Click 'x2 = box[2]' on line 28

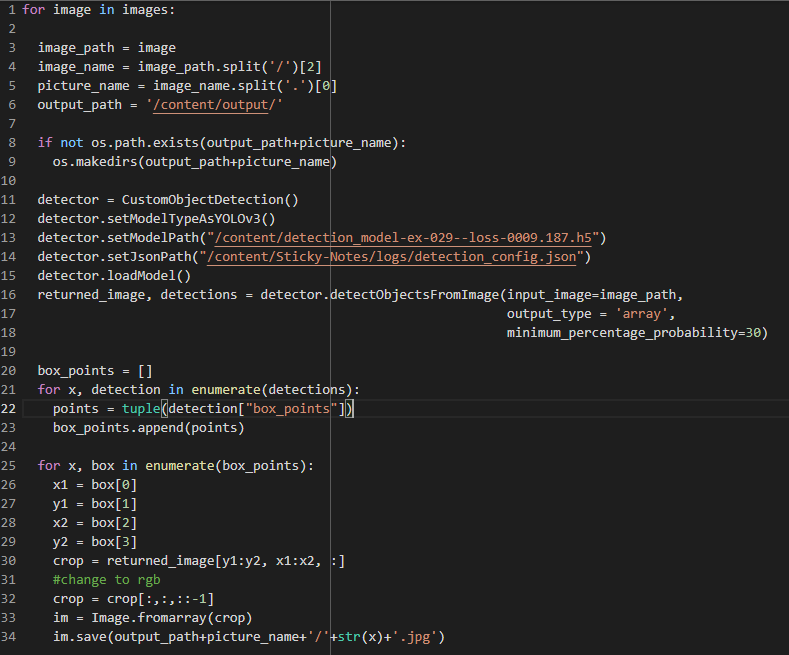point(95,523)
